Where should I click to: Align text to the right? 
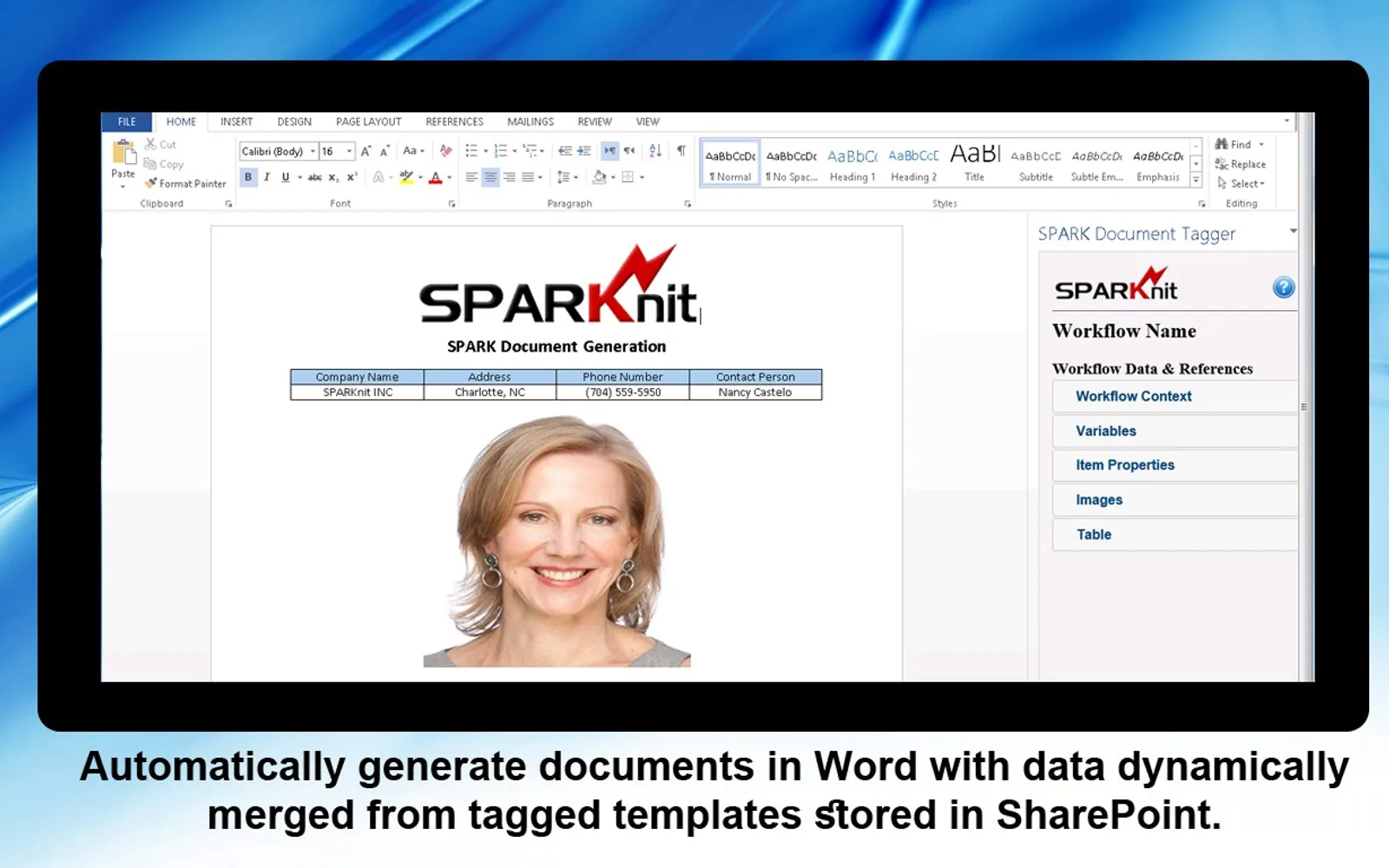coord(510,177)
